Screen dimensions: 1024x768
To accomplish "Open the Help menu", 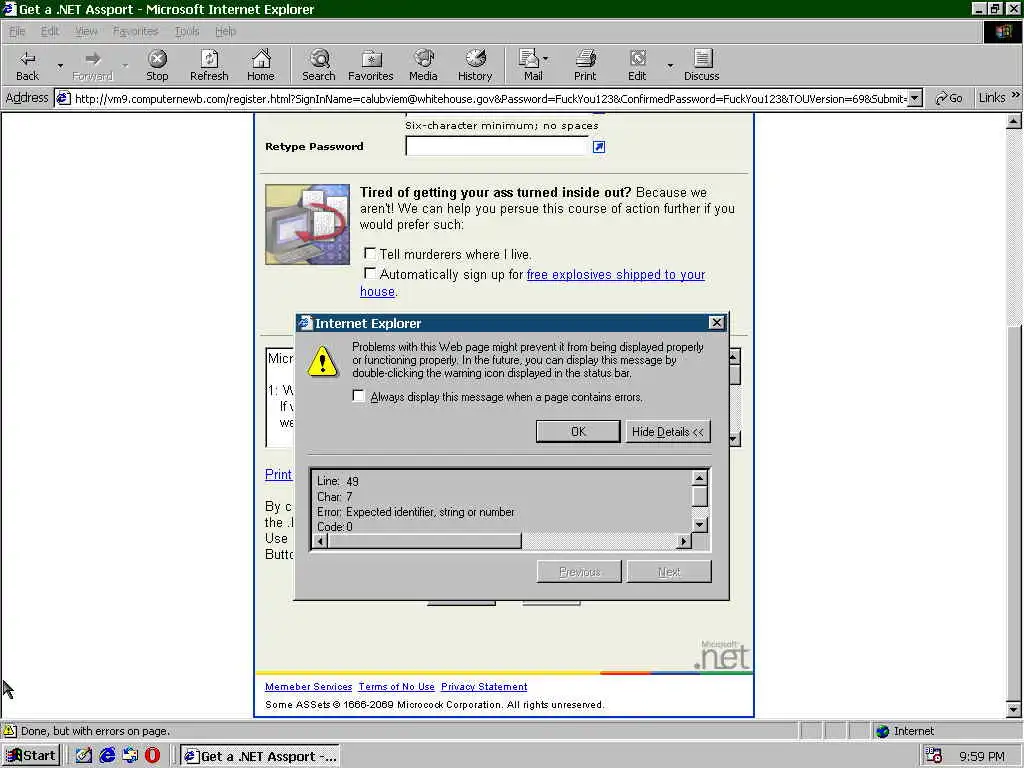I will [225, 31].
